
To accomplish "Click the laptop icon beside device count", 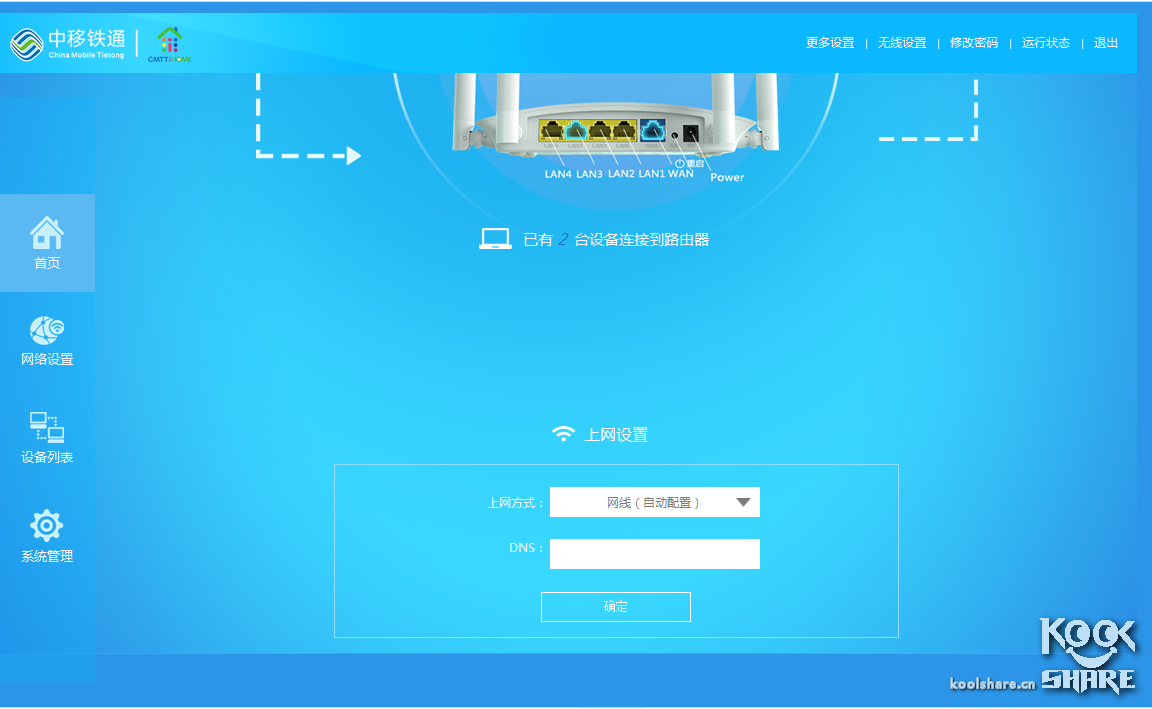I will 494,238.
